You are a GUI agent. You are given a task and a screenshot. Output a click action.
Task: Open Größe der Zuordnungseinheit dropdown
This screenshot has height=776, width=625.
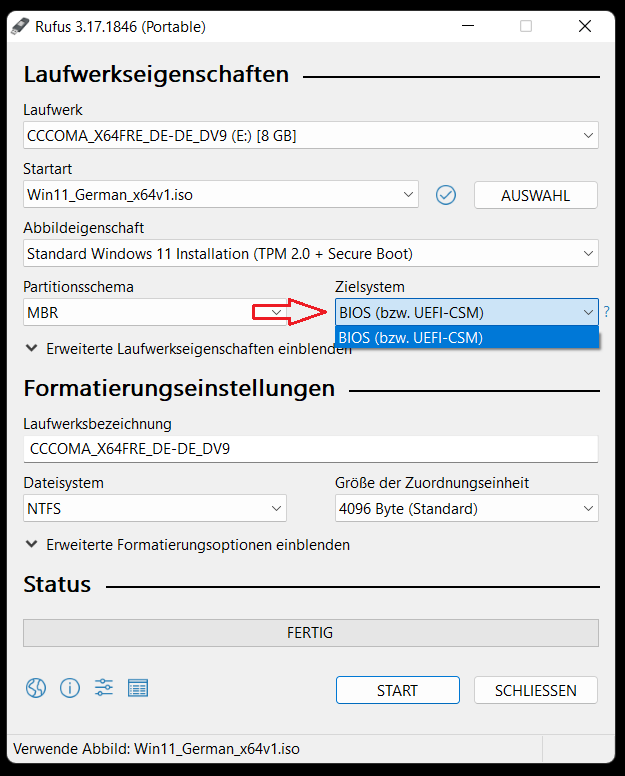coord(467,508)
